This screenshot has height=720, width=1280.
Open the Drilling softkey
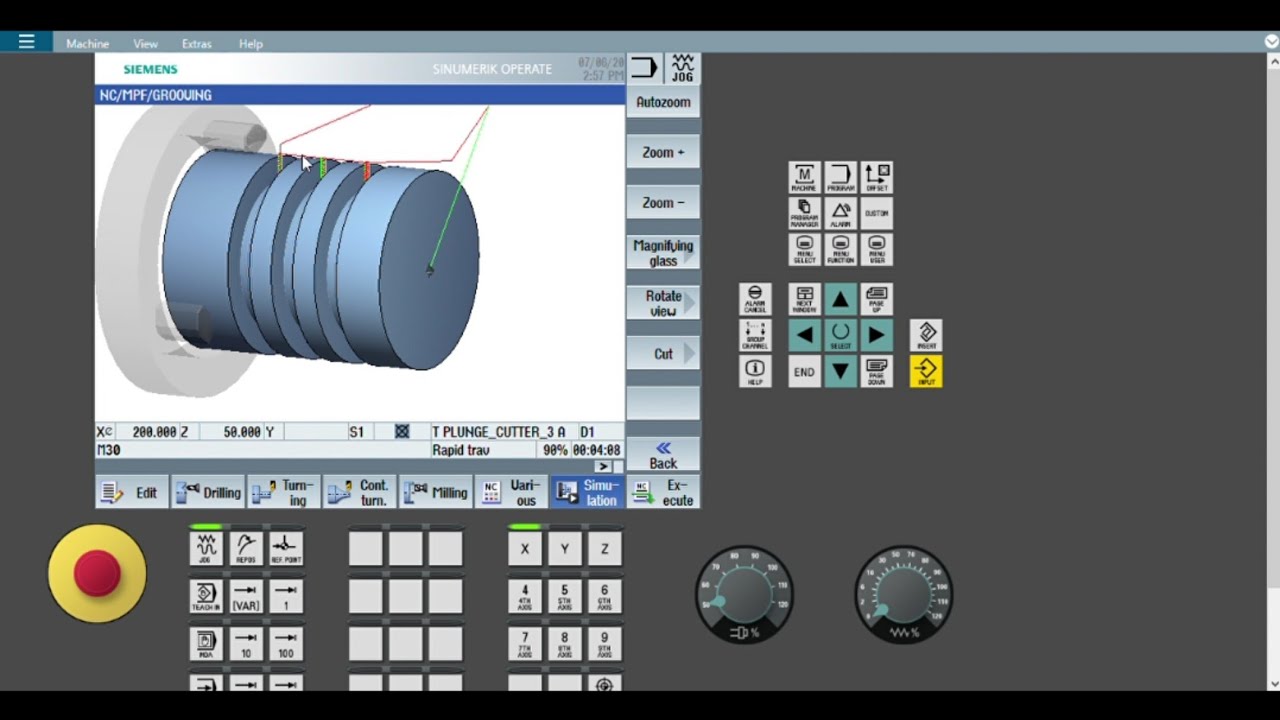click(x=208, y=492)
